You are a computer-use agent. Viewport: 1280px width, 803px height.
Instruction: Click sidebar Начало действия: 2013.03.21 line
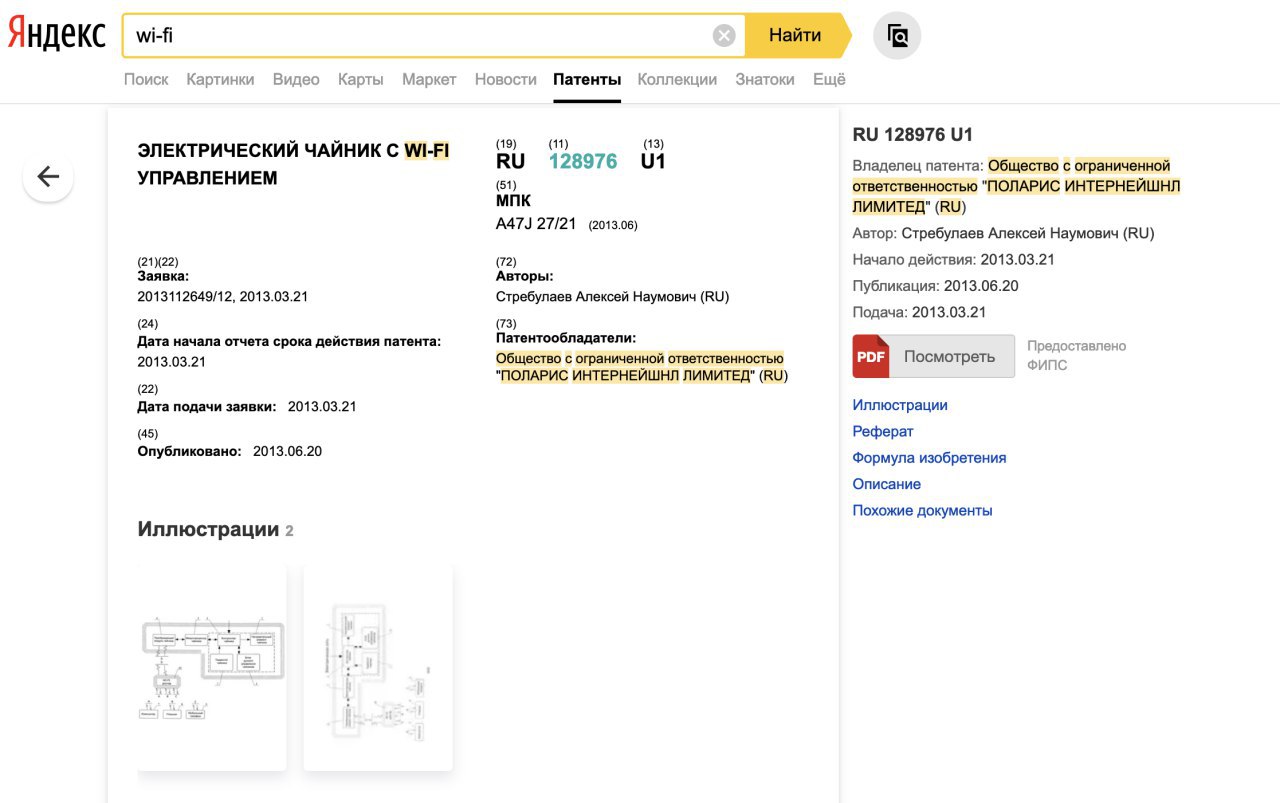(x=953, y=260)
